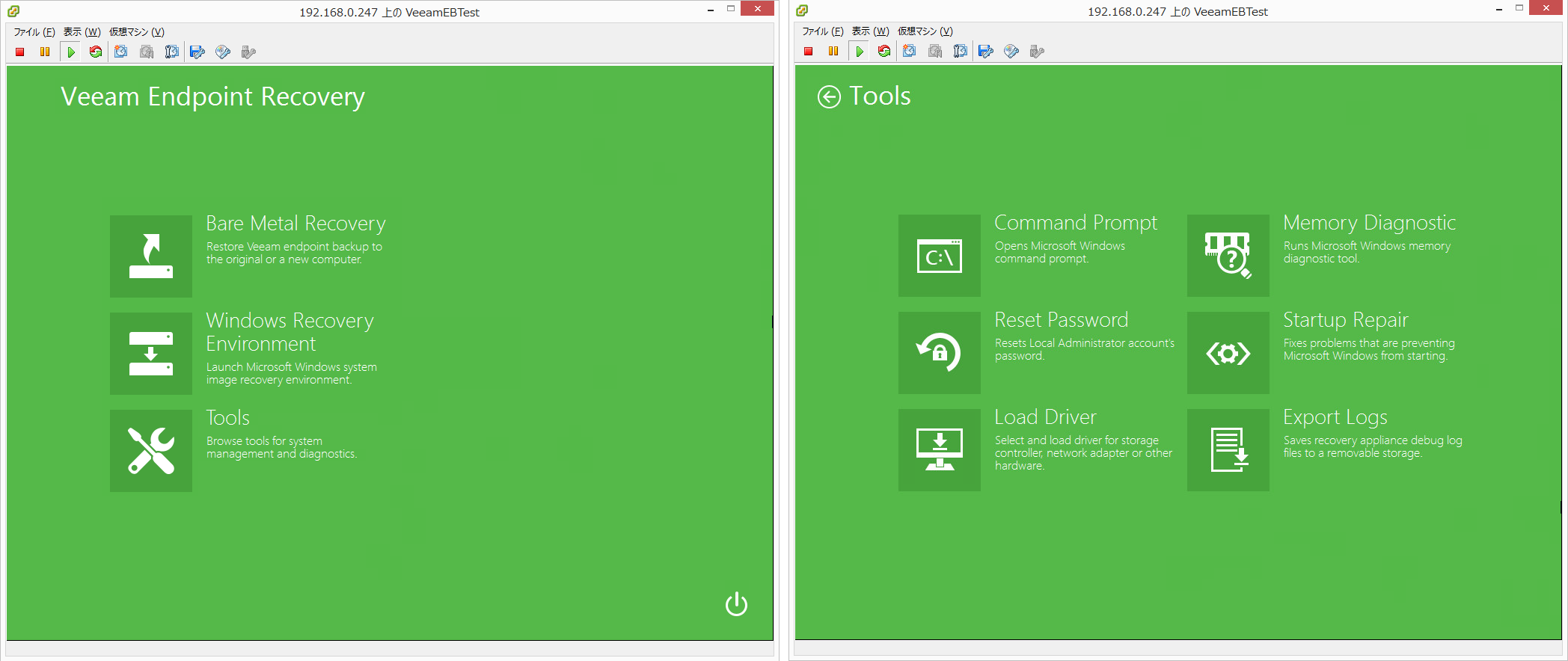
Task: Reset the VM in the Tools screen window
Action: (884, 51)
